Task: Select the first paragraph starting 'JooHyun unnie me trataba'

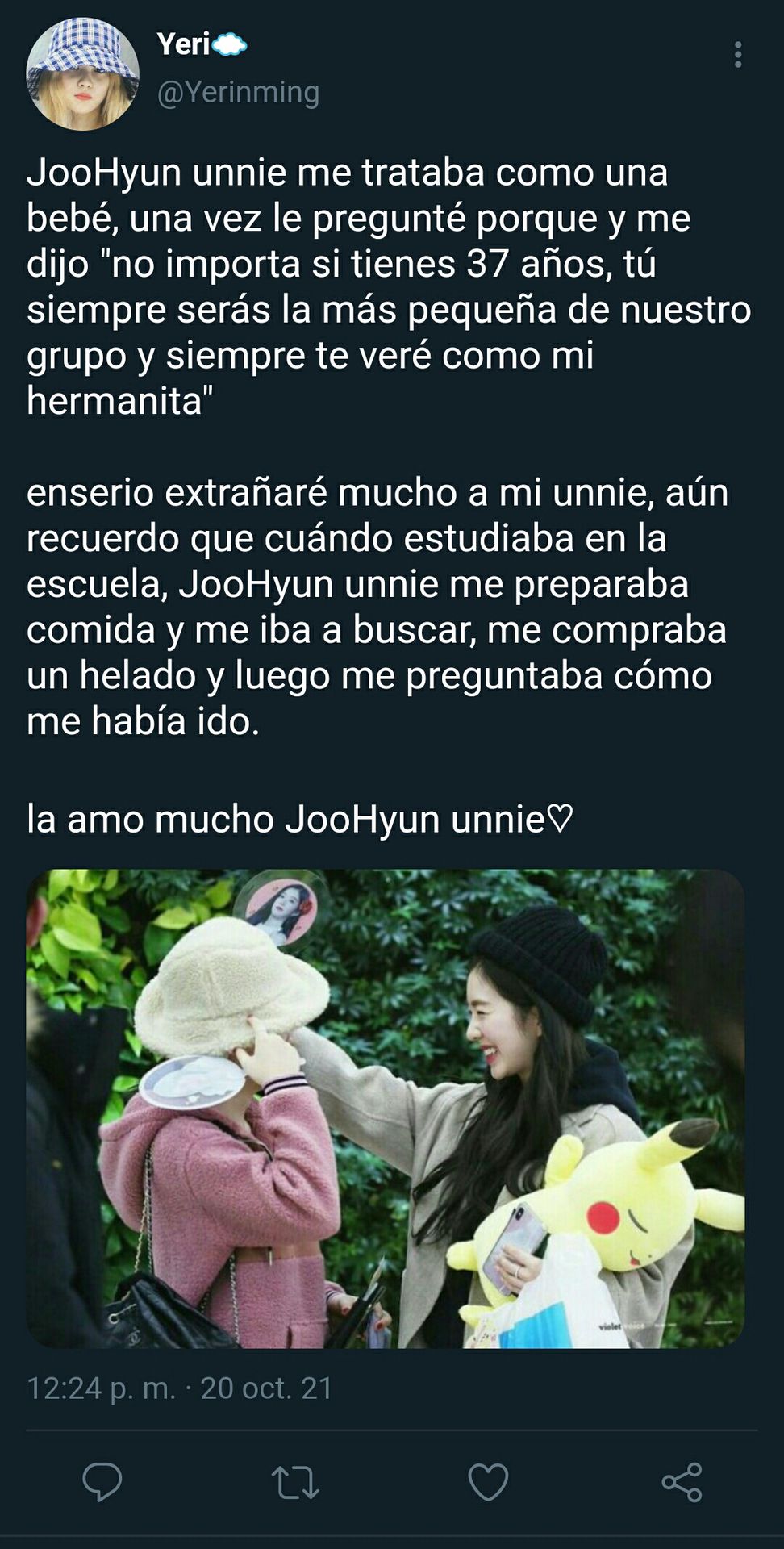Action: pyautogui.click(x=389, y=286)
